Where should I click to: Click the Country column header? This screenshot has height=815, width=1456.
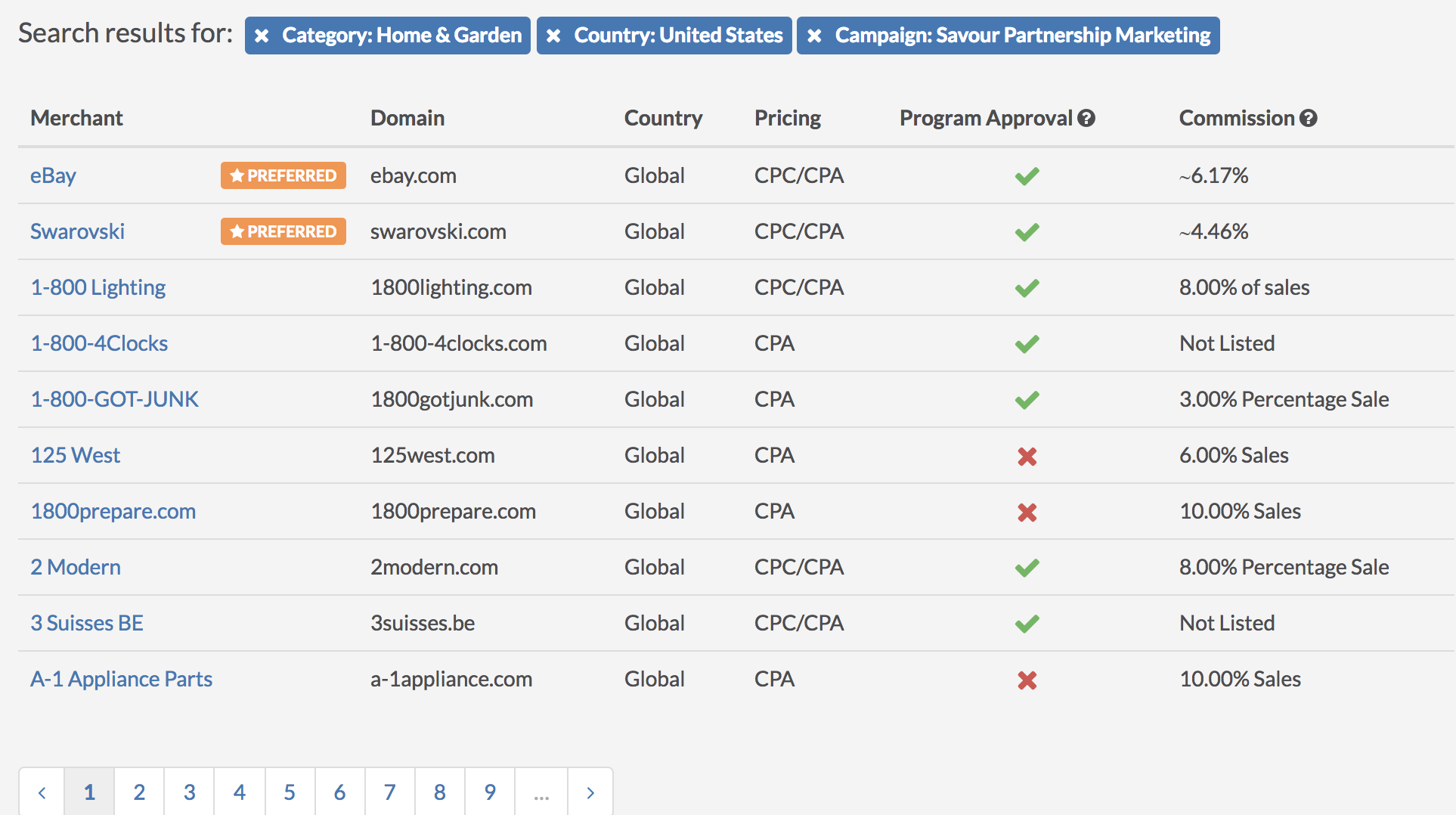(663, 118)
